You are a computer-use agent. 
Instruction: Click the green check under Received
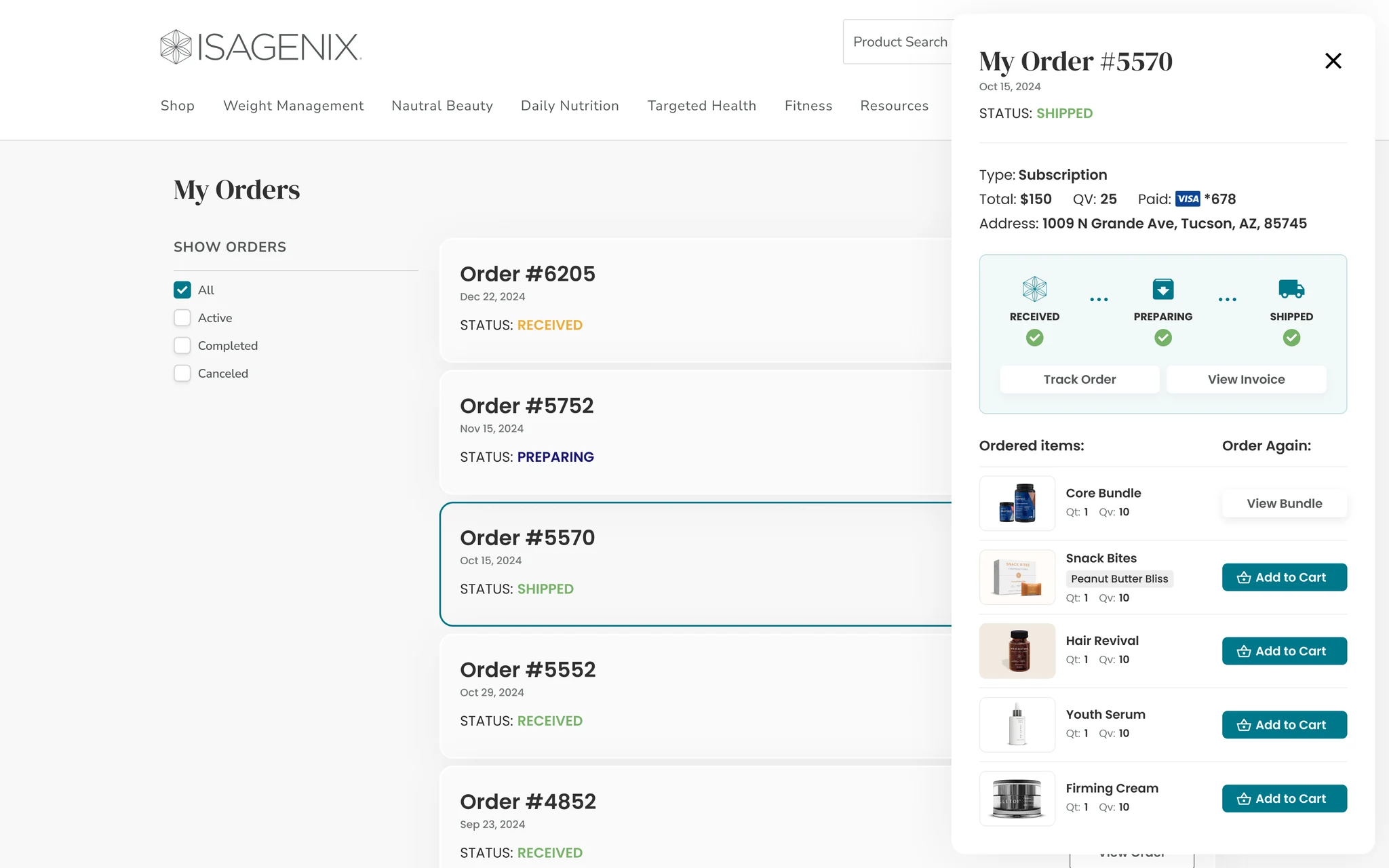1034,338
